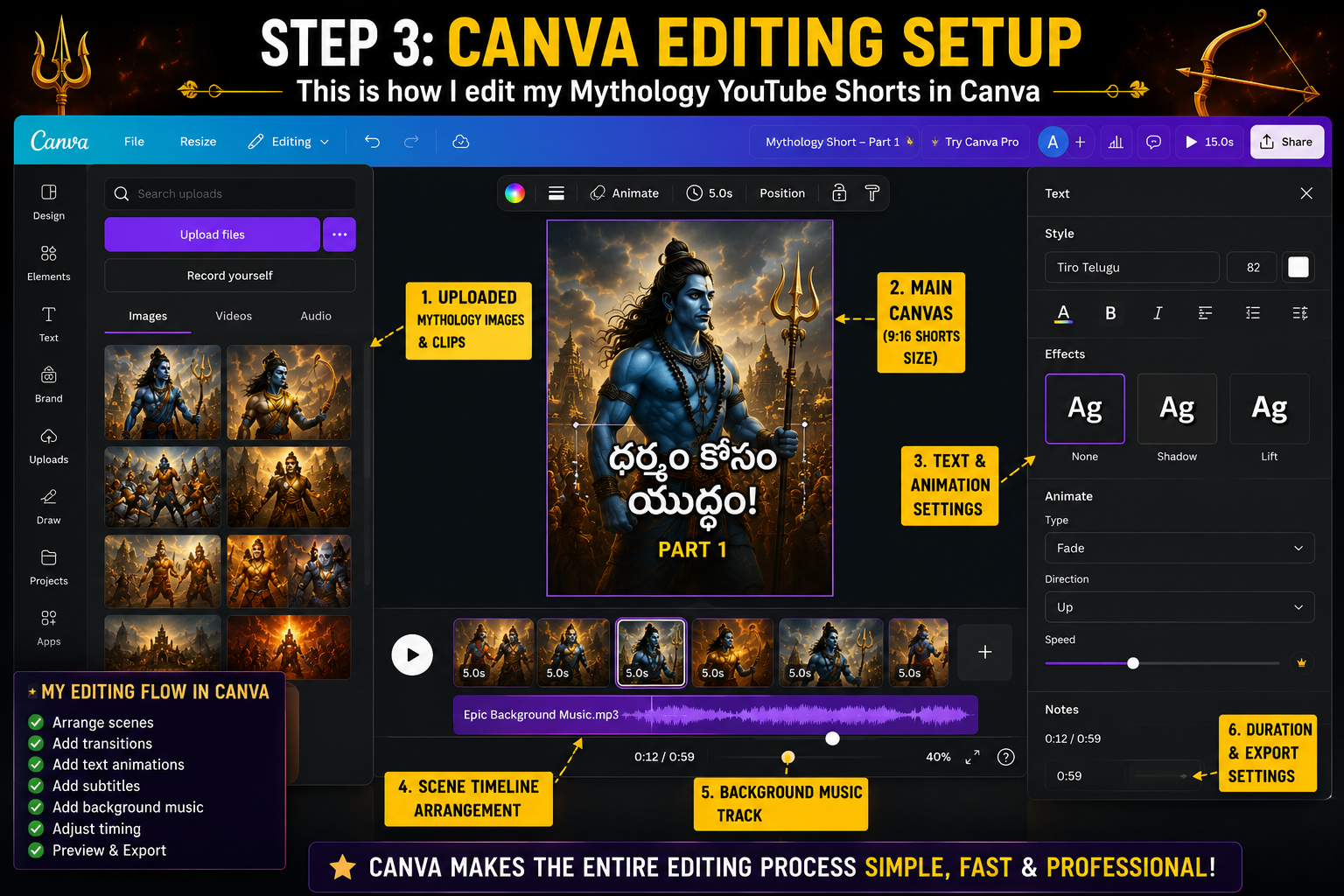
Task: Open the Projects panel
Action: [x=49, y=567]
